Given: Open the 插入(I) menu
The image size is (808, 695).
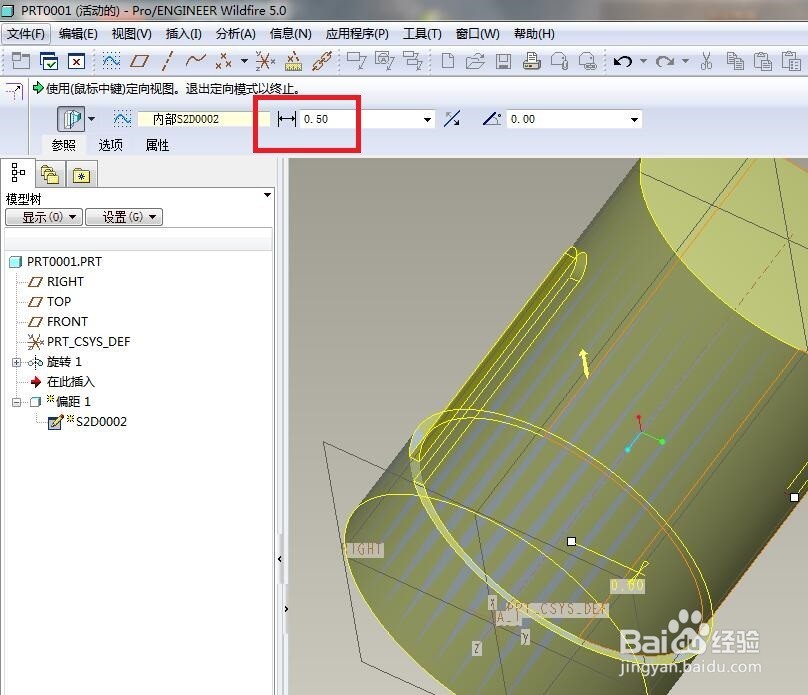Looking at the screenshot, I should (183, 34).
